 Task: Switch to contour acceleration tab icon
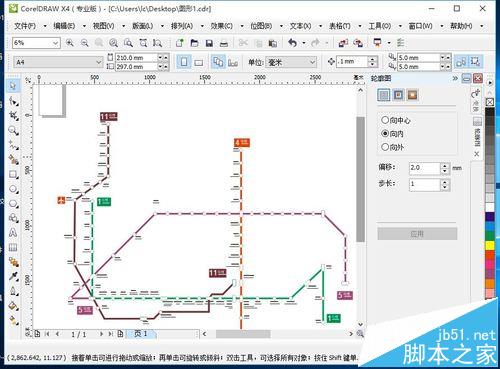click(413, 95)
